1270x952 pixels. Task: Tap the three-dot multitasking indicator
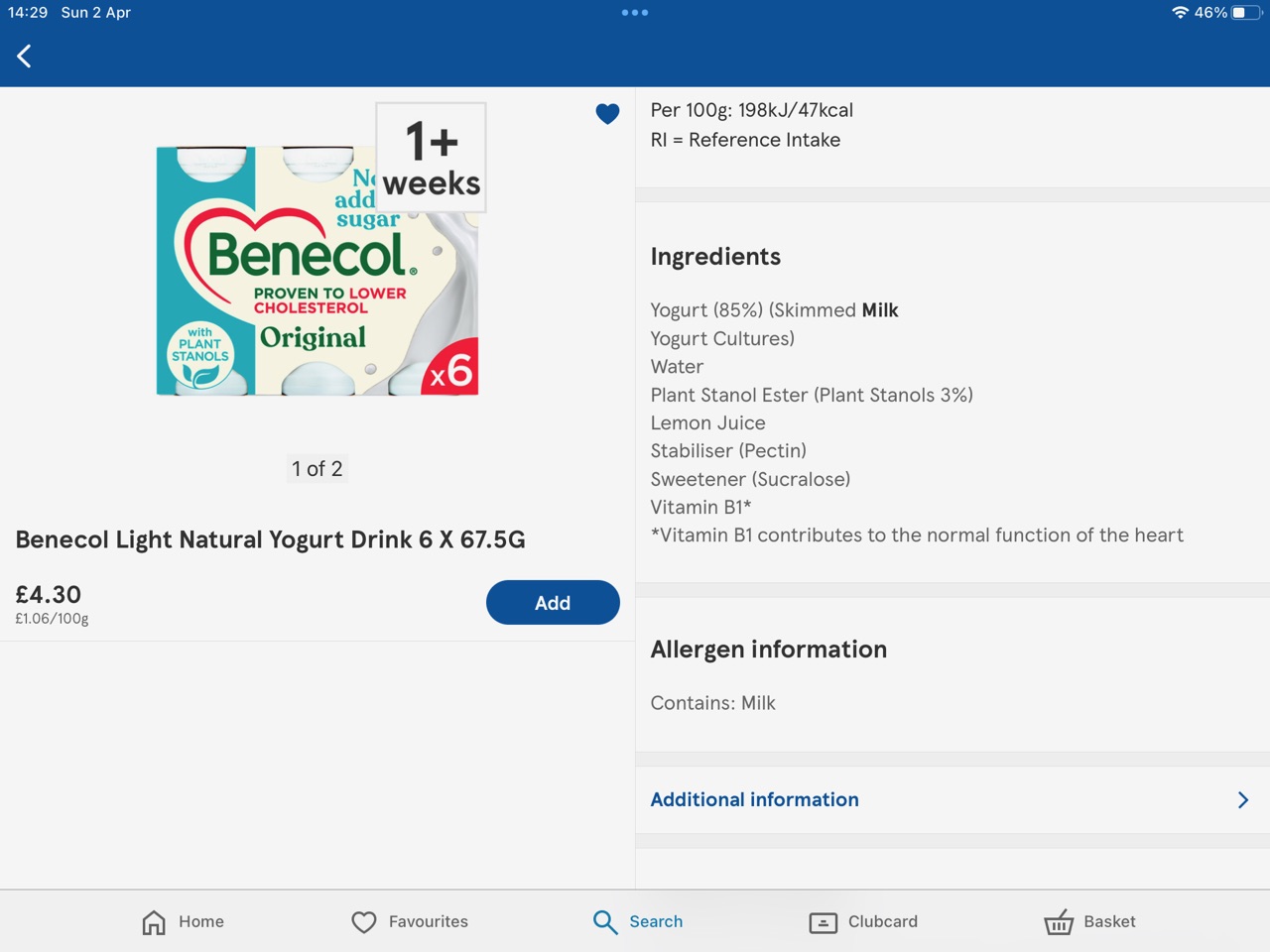635,13
